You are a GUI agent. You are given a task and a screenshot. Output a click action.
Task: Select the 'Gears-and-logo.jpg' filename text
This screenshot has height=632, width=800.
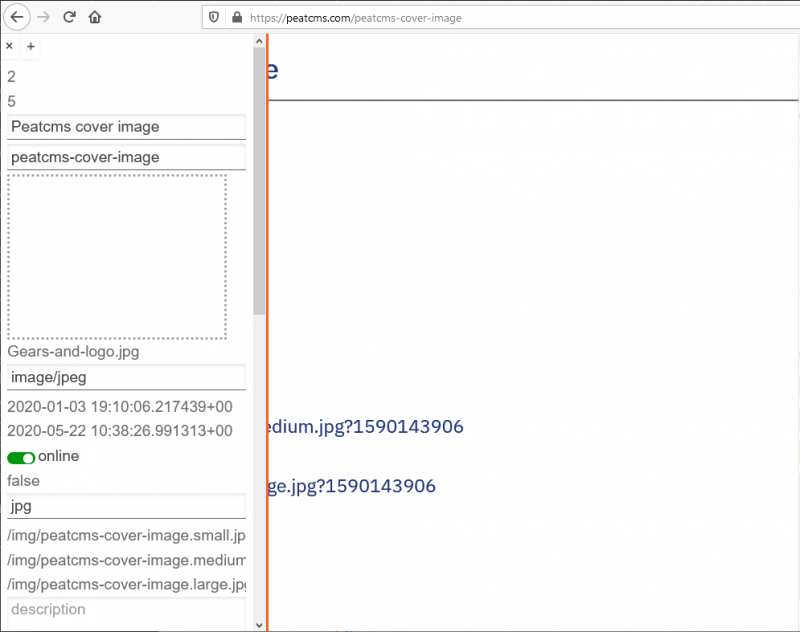click(73, 351)
